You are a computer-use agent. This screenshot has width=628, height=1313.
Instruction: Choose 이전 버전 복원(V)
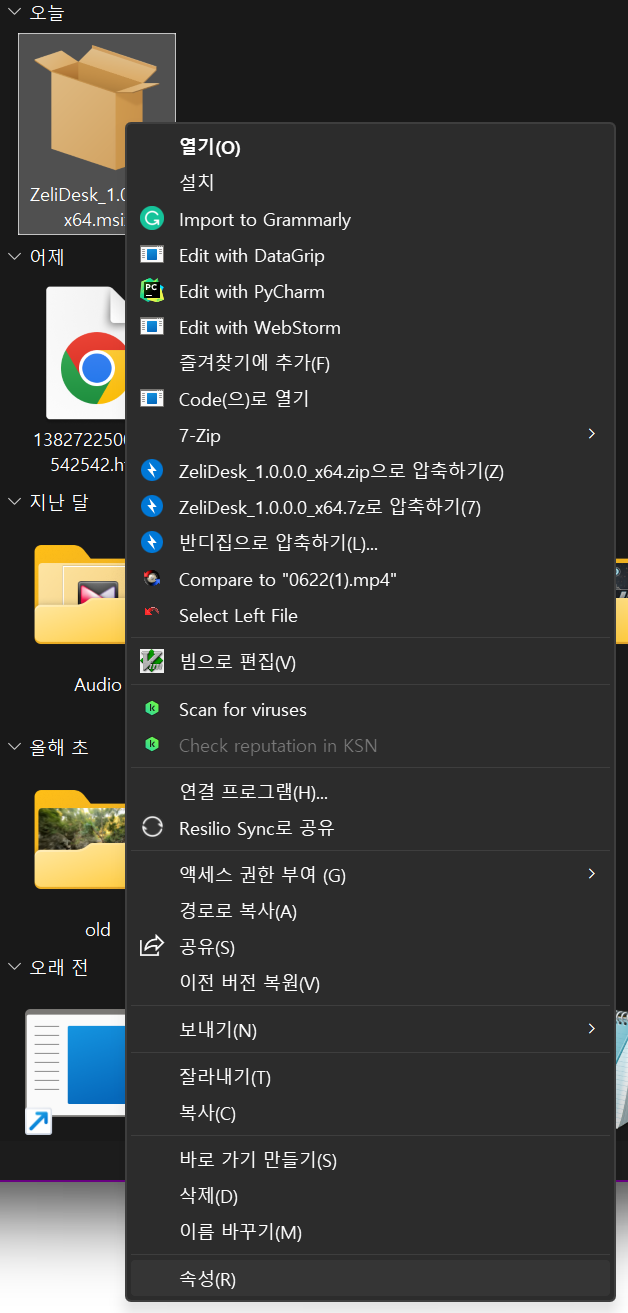point(370,983)
